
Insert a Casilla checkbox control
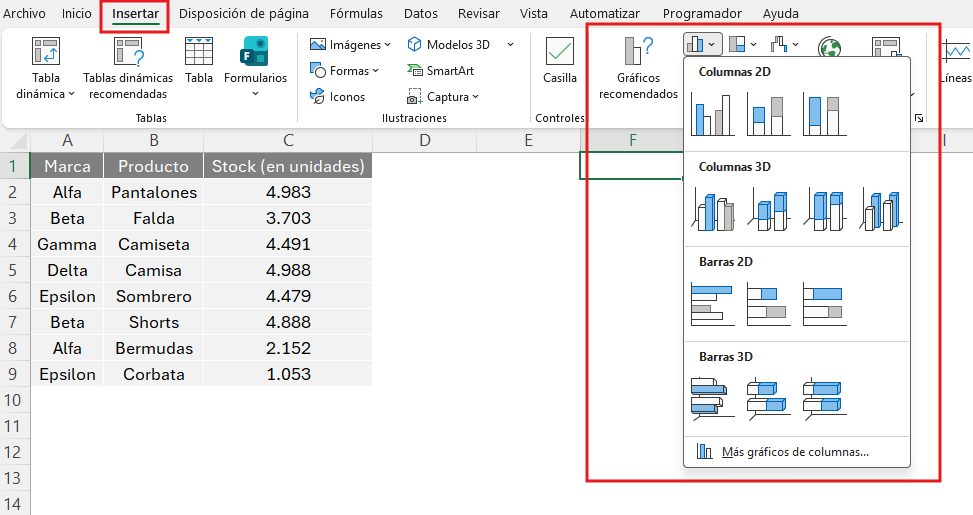tap(560, 60)
